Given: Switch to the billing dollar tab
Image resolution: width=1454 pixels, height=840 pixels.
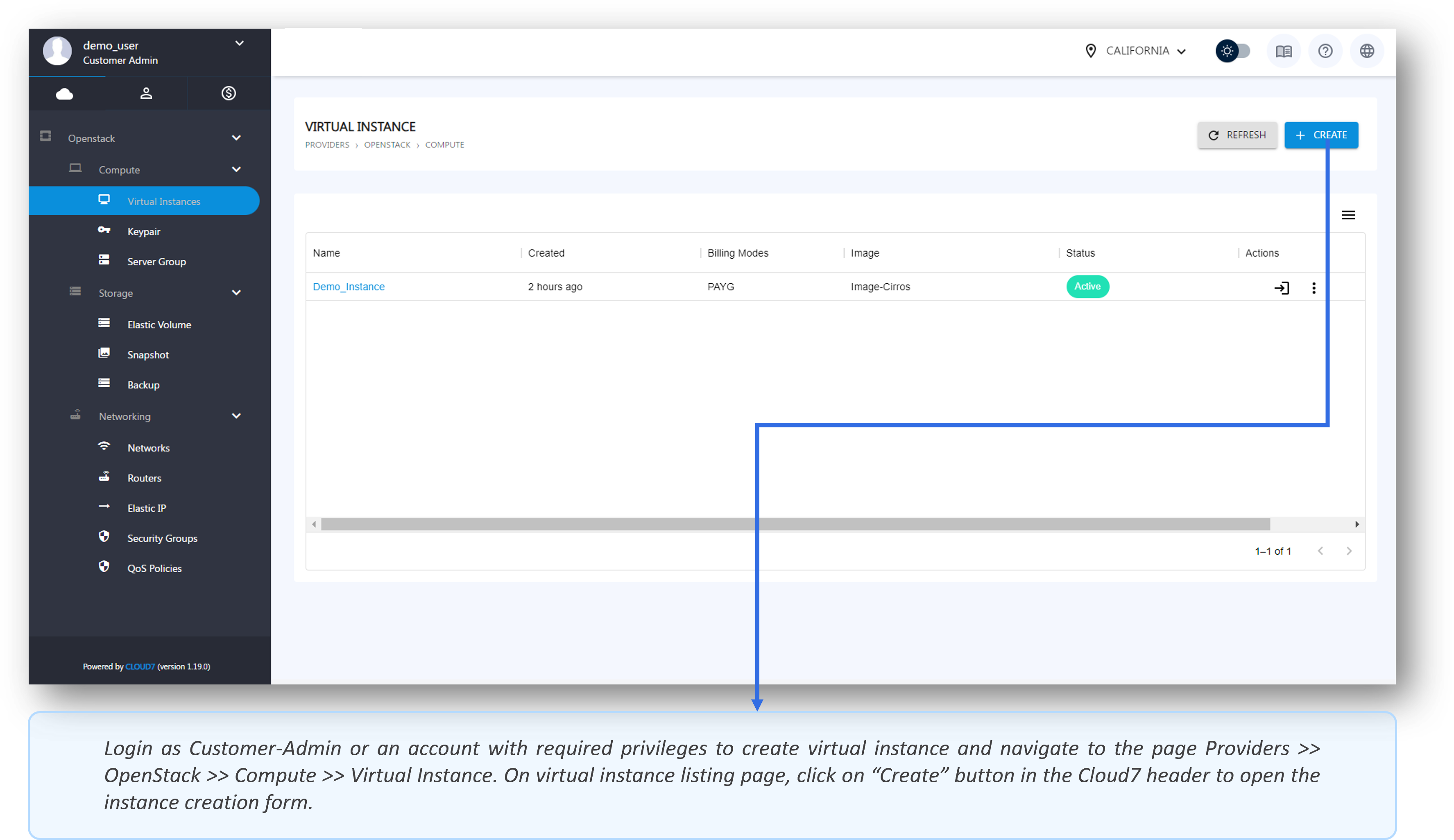Looking at the screenshot, I should [x=229, y=93].
